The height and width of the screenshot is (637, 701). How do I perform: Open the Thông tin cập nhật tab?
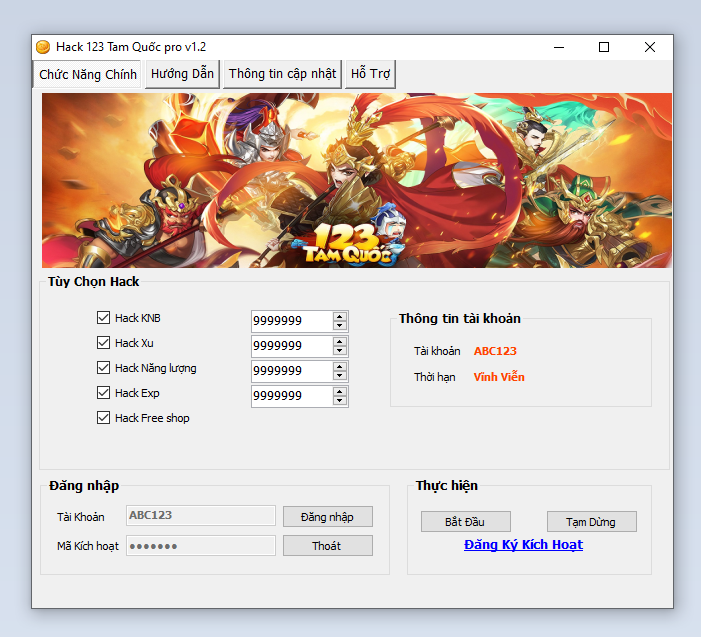282,74
